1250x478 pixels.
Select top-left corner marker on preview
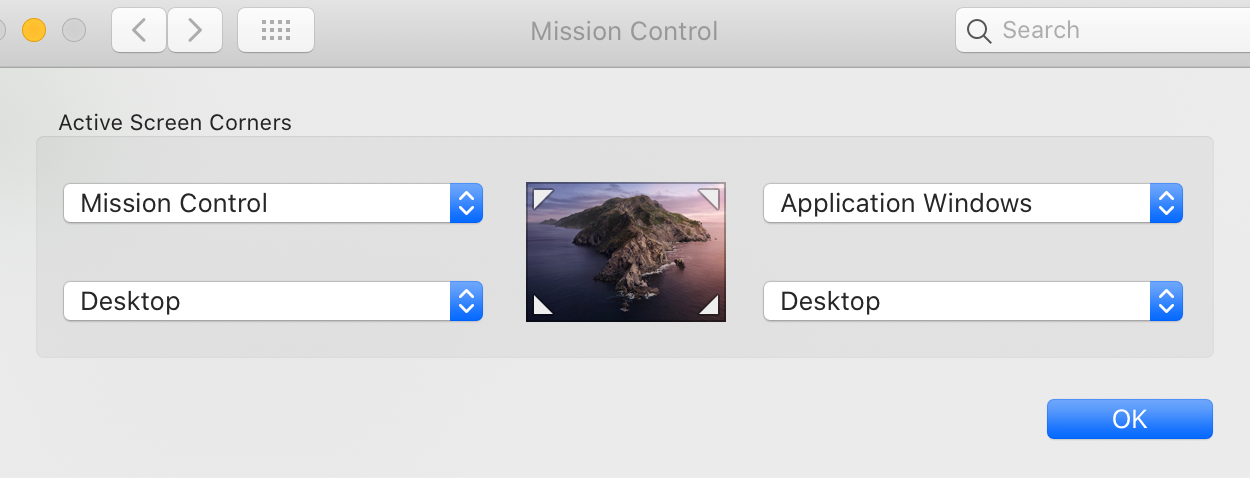[x=543, y=199]
